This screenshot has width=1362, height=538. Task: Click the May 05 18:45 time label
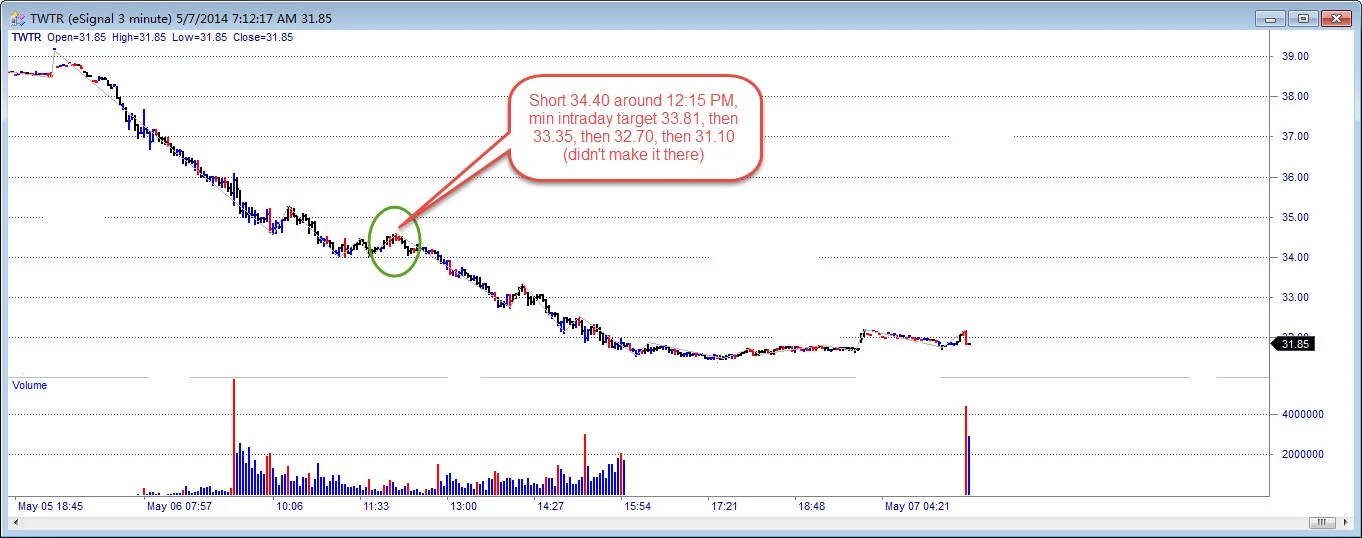click(50, 507)
